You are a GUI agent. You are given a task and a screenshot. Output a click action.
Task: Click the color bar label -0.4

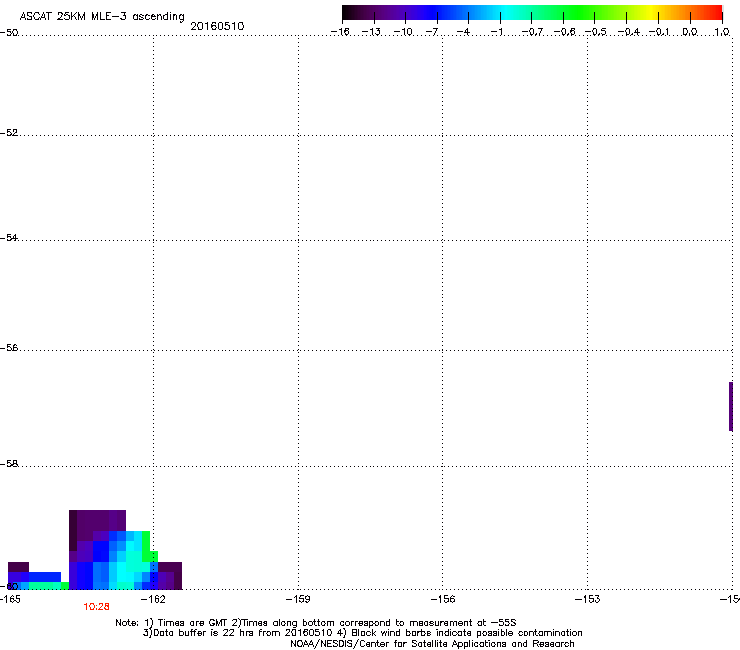click(629, 32)
